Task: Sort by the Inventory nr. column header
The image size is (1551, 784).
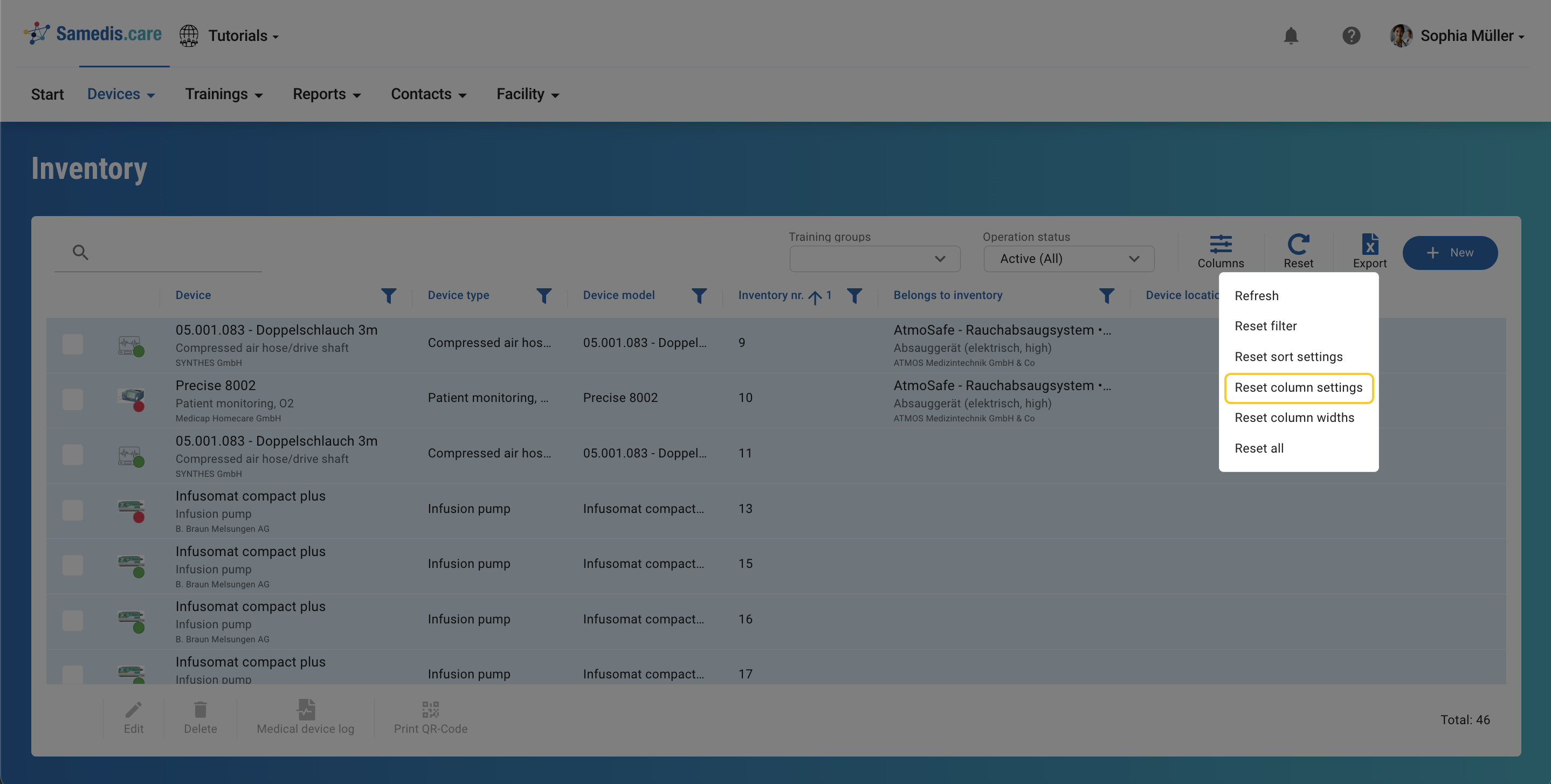Action: 771,295
